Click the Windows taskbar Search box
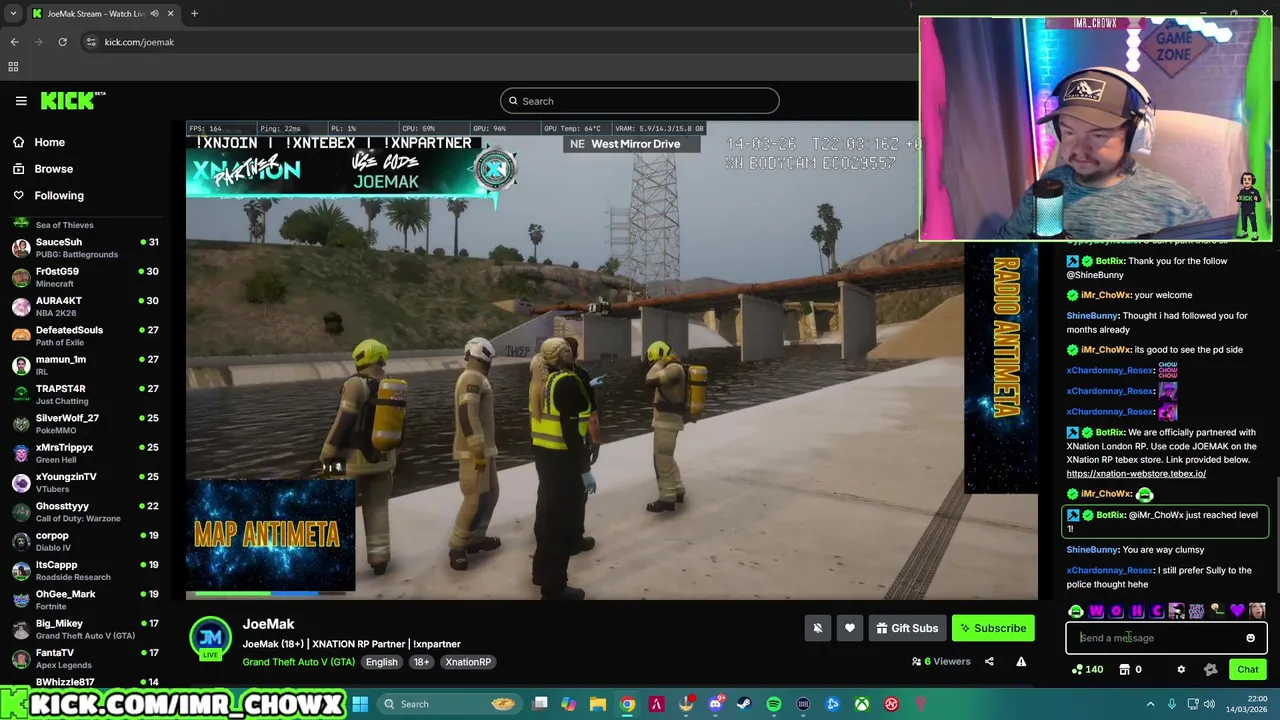Viewport: 1280px width, 720px height. tap(451, 704)
